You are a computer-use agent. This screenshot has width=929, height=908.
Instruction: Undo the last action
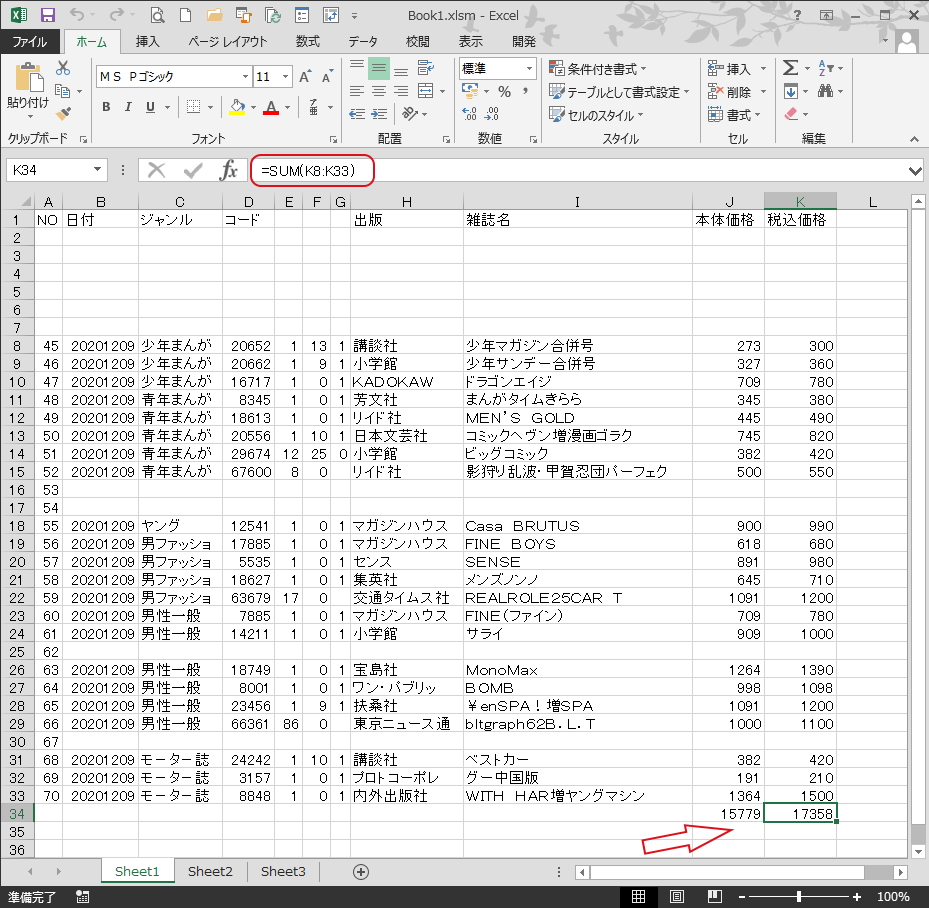[77, 15]
